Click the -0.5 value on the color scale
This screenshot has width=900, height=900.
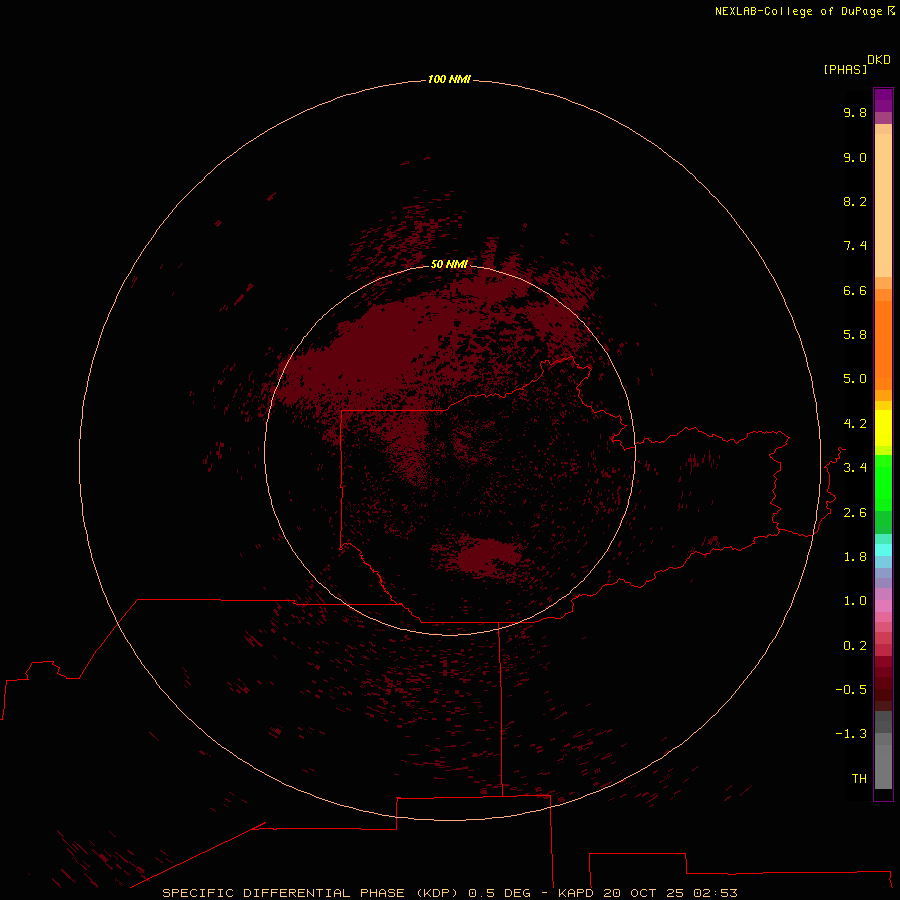click(x=851, y=690)
